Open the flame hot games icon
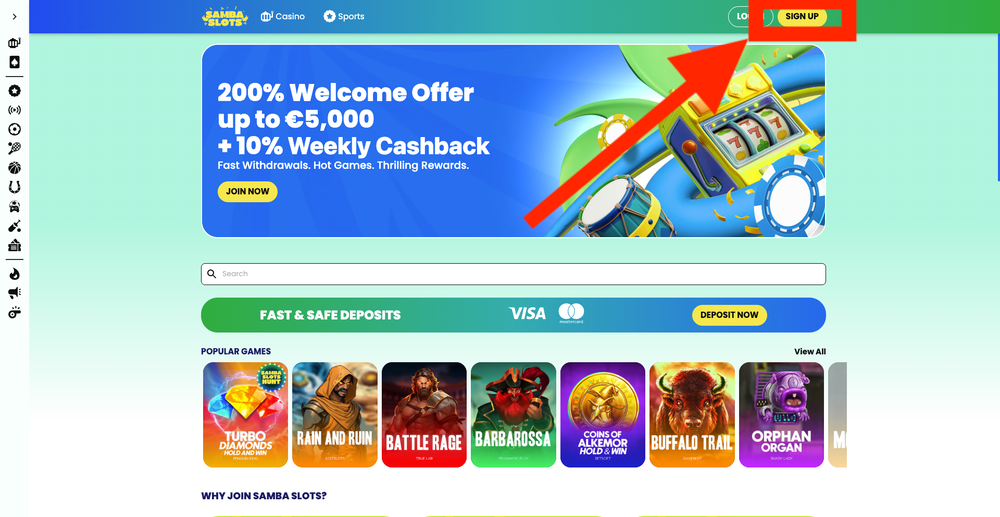This screenshot has height=517, width=1000. point(14,273)
